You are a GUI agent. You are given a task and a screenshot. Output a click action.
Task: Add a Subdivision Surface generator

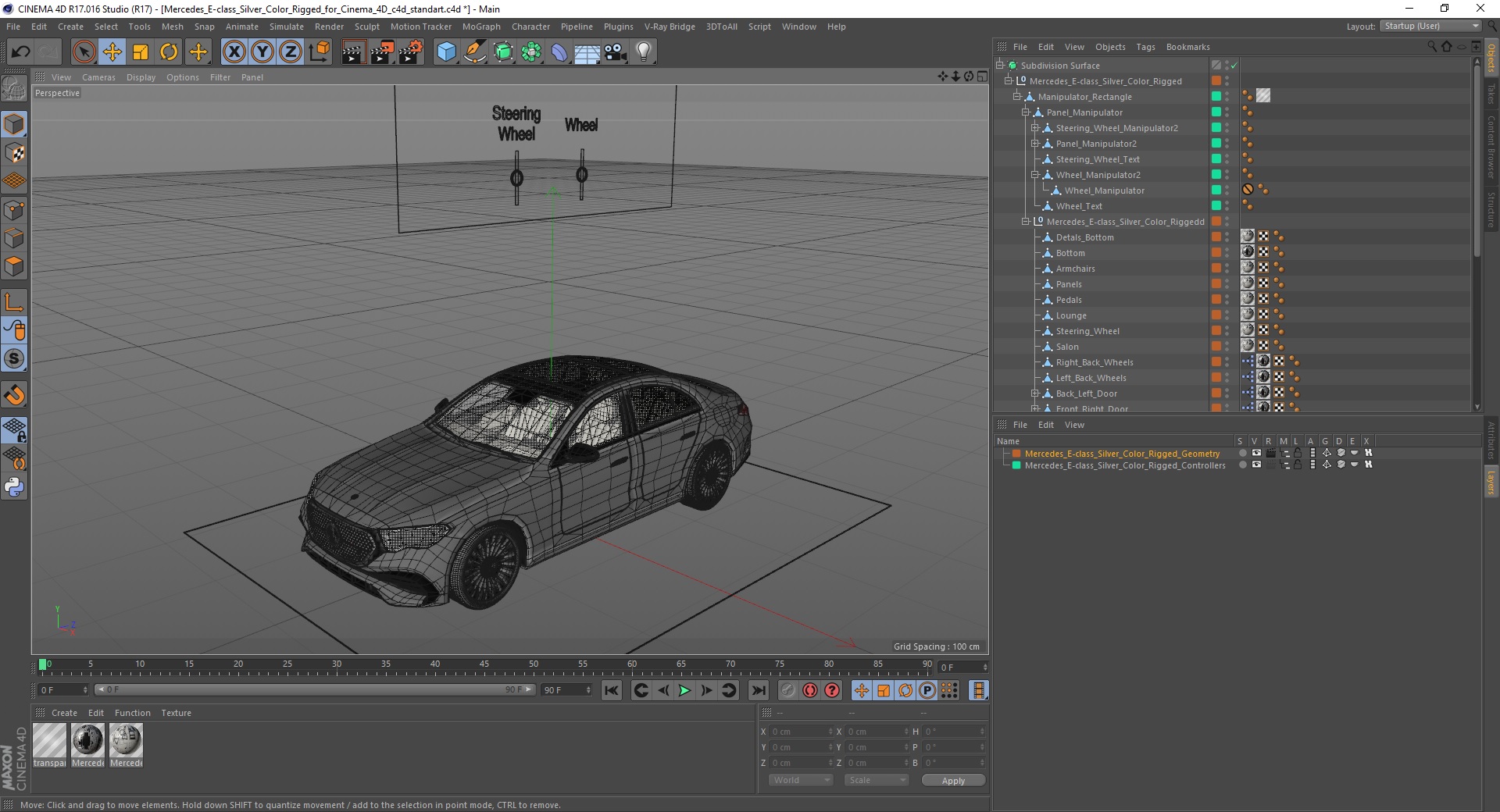point(503,52)
